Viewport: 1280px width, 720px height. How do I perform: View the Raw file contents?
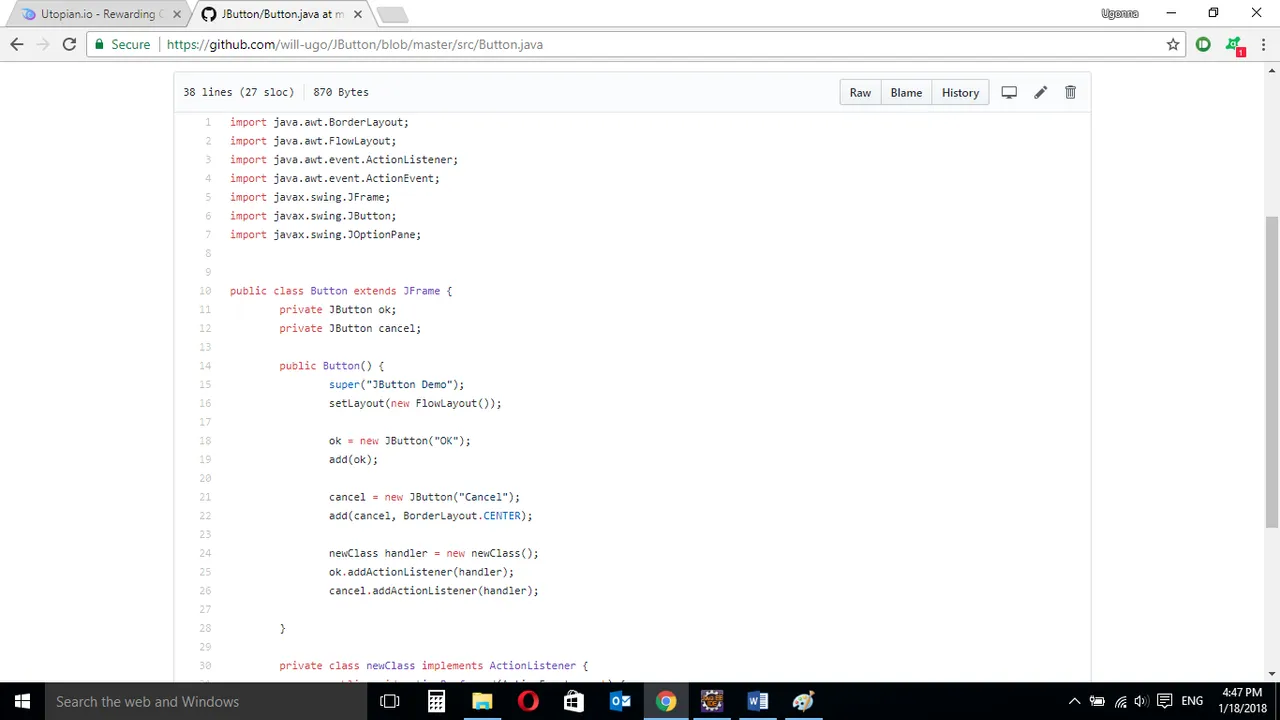pyautogui.click(x=860, y=92)
